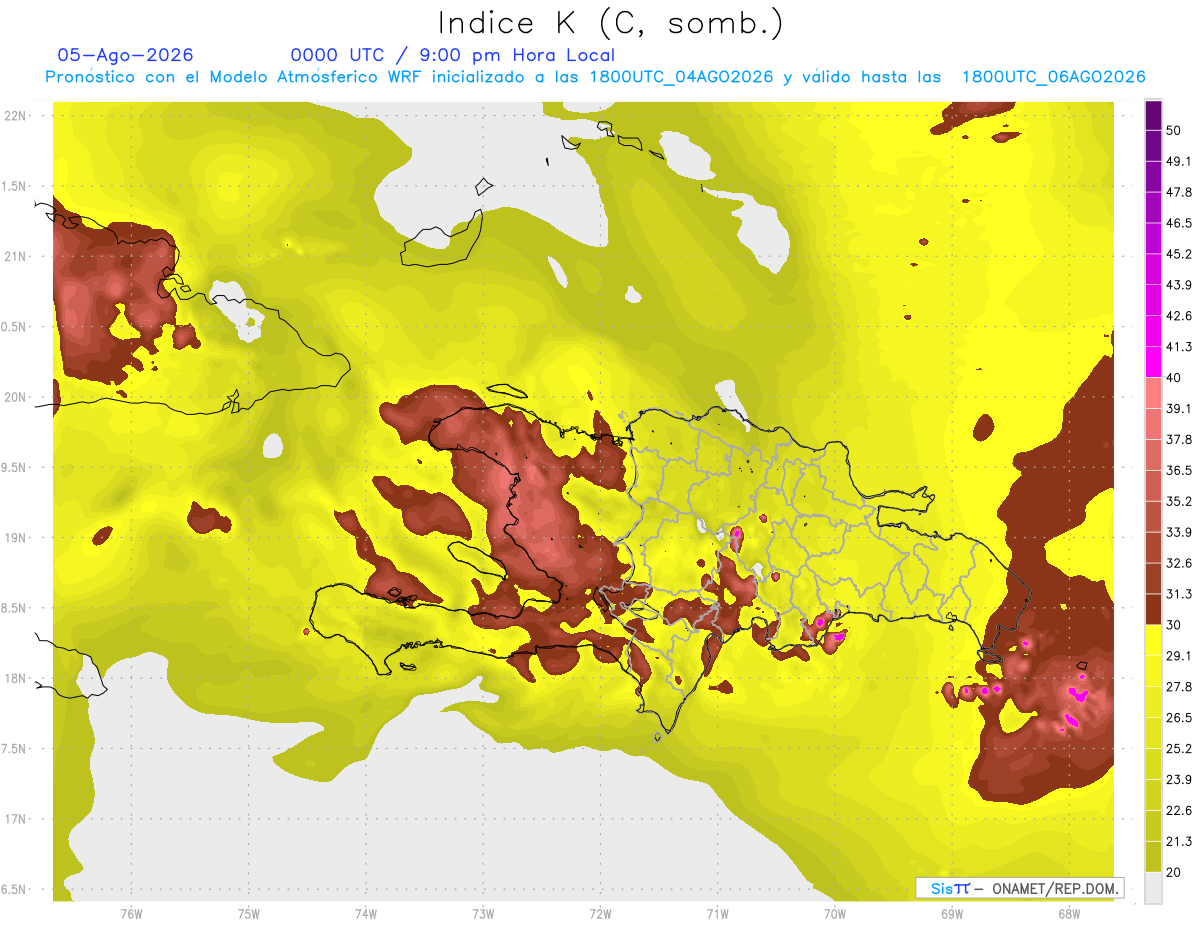Select the "75W" longitude axis label

point(249,914)
